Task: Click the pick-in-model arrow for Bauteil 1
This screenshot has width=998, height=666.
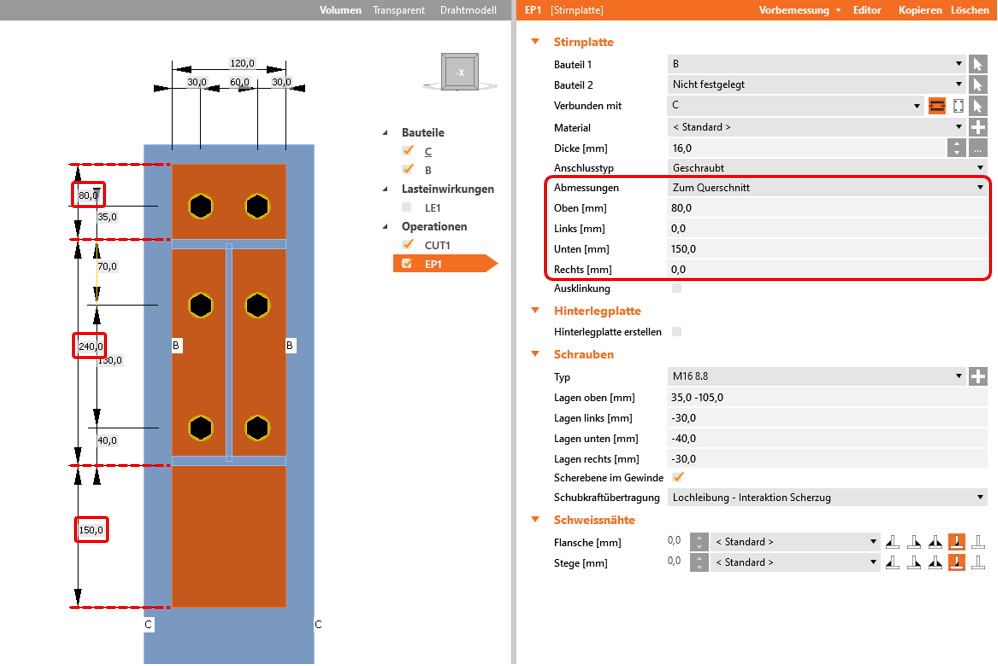Action: [978, 64]
